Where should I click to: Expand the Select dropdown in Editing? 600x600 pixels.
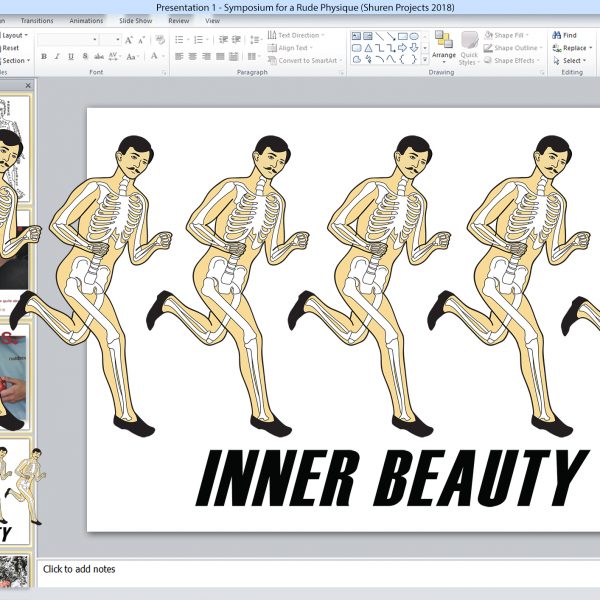[572, 61]
